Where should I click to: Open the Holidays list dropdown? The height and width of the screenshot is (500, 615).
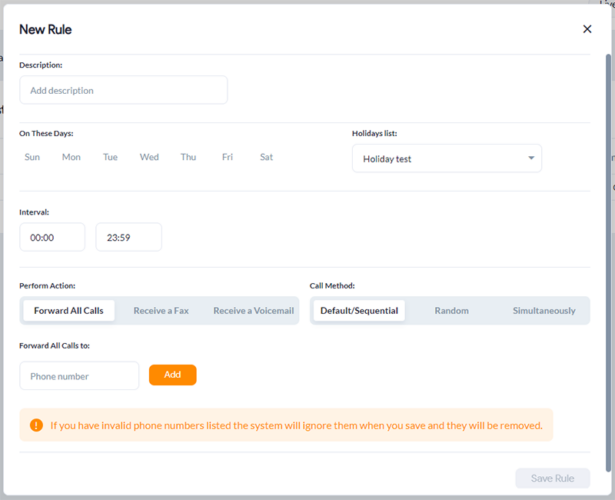(x=446, y=158)
